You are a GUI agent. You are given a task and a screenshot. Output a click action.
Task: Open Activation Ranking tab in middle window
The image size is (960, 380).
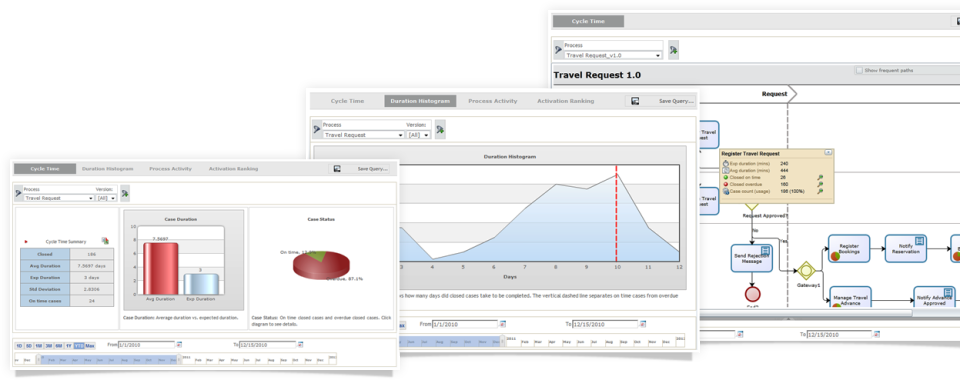[565, 101]
